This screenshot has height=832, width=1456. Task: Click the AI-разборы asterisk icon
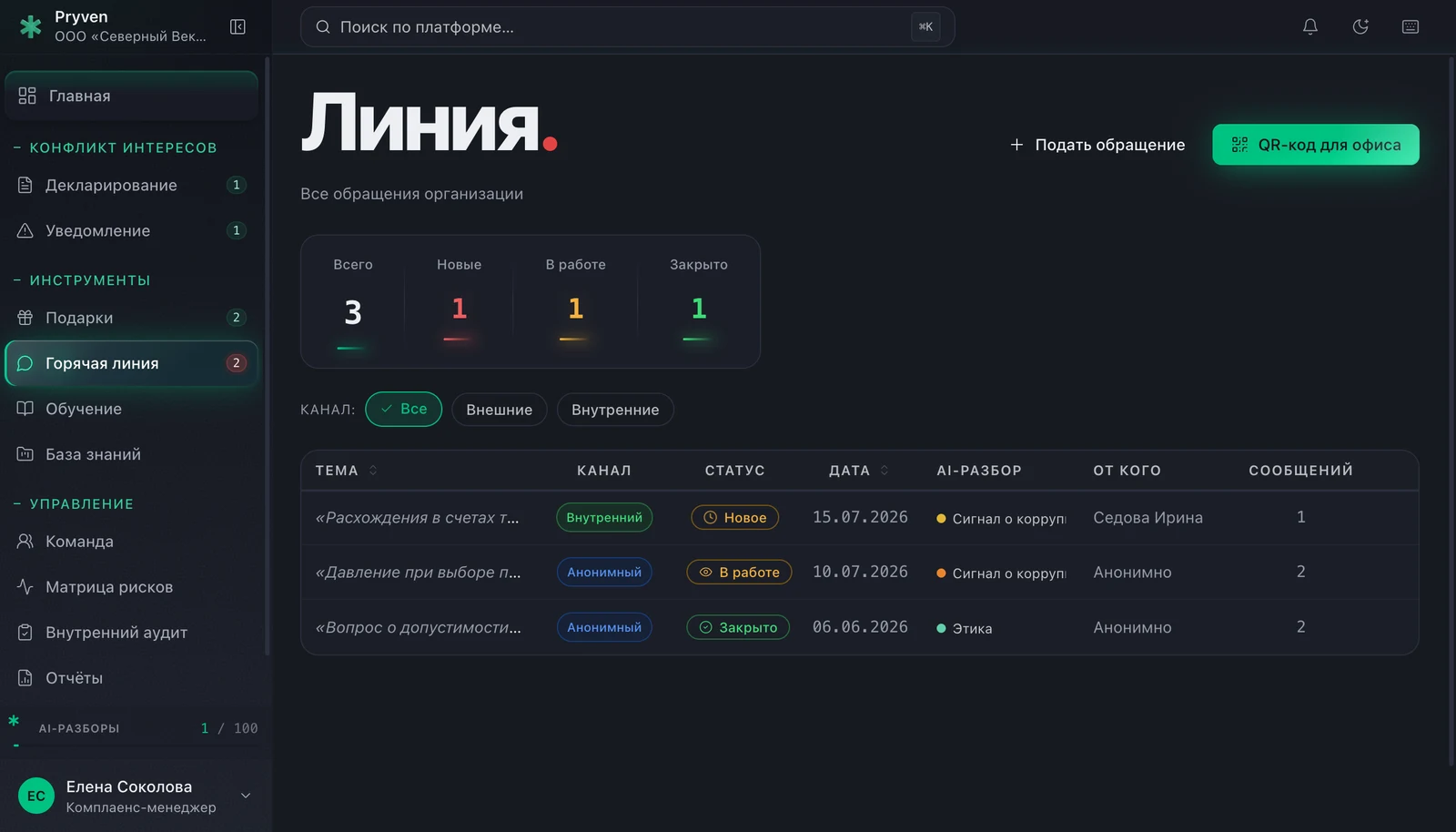(x=14, y=721)
